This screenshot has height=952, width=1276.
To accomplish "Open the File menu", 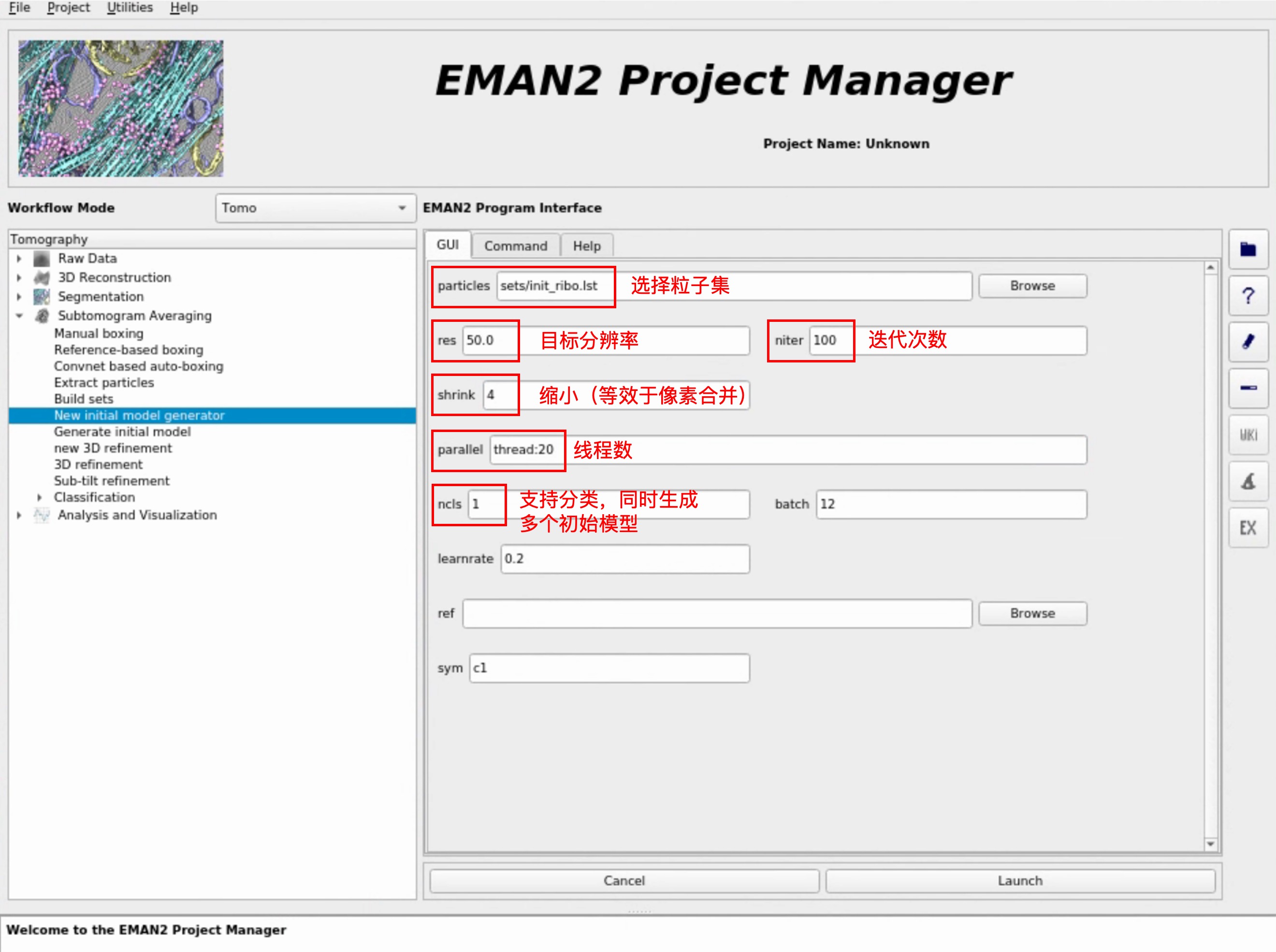I will [x=20, y=8].
